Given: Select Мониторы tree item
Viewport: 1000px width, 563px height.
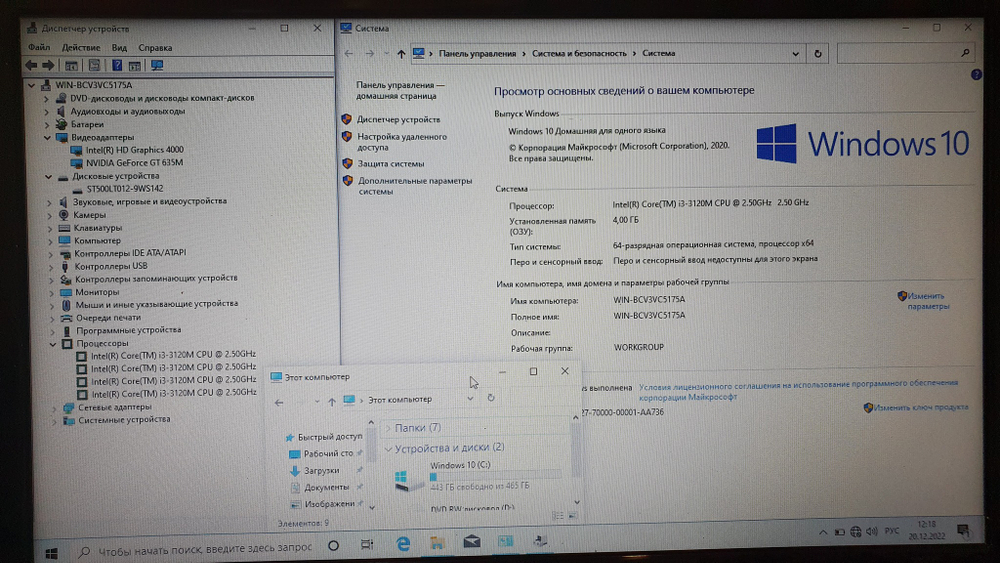Looking at the screenshot, I should (x=97, y=292).
